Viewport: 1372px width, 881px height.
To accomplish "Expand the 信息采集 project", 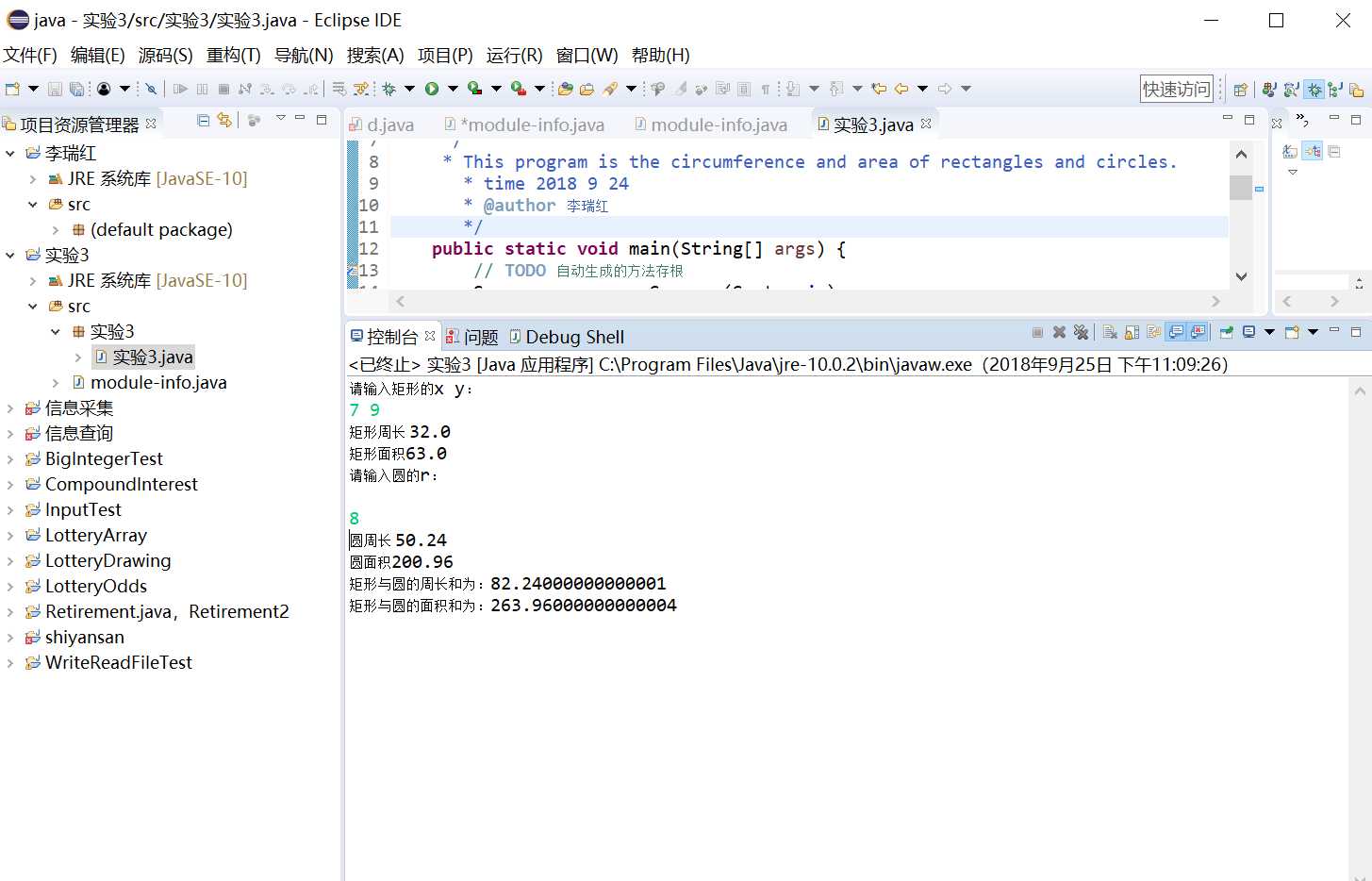I will pos(10,407).
